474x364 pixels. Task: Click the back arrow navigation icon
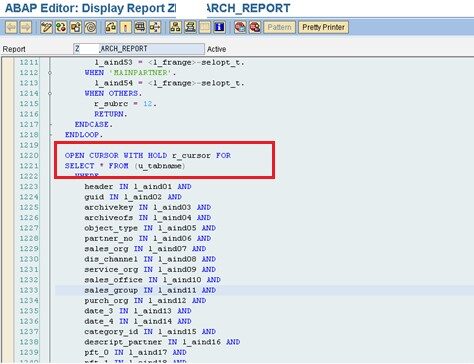click(x=11, y=27)
